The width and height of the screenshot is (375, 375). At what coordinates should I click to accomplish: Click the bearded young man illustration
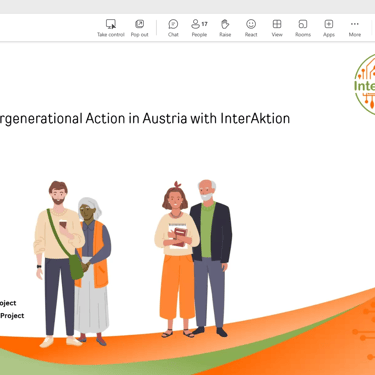[58, 264]
